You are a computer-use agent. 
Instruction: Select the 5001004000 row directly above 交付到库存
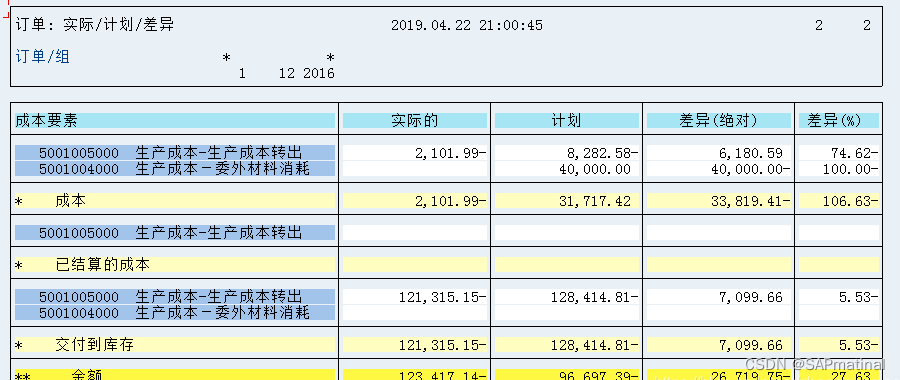(174, 313)
